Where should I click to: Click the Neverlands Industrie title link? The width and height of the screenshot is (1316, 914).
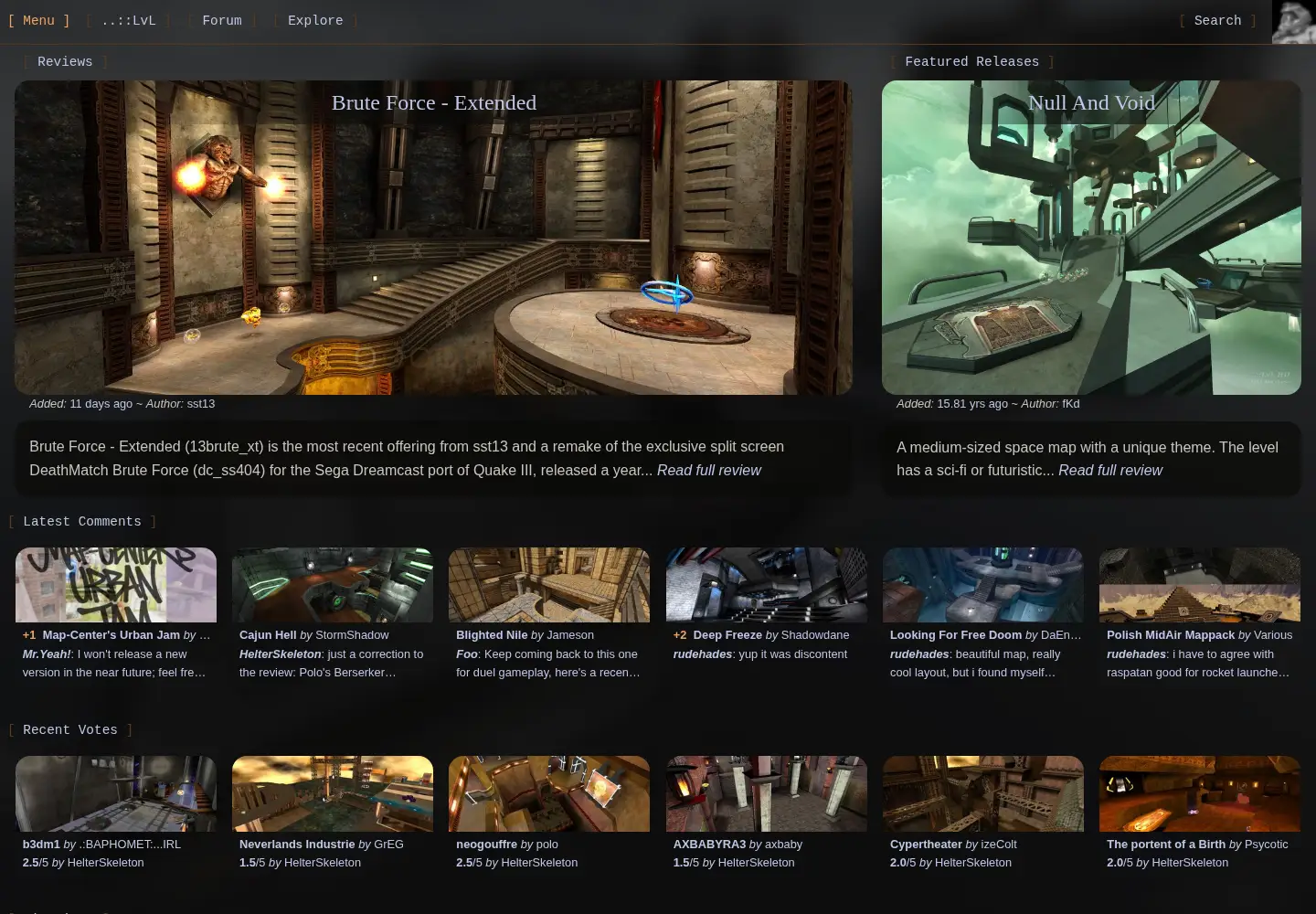point(297,845)
